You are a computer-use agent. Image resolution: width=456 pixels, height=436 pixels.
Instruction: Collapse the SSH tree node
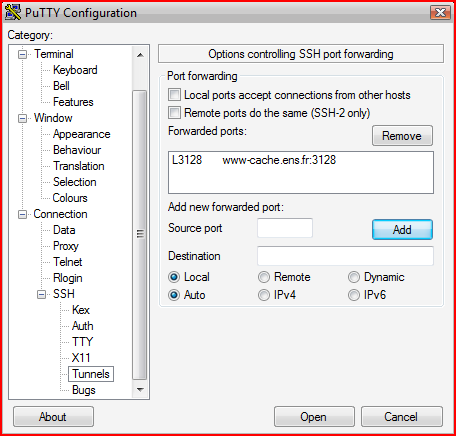tap(41, 294)
